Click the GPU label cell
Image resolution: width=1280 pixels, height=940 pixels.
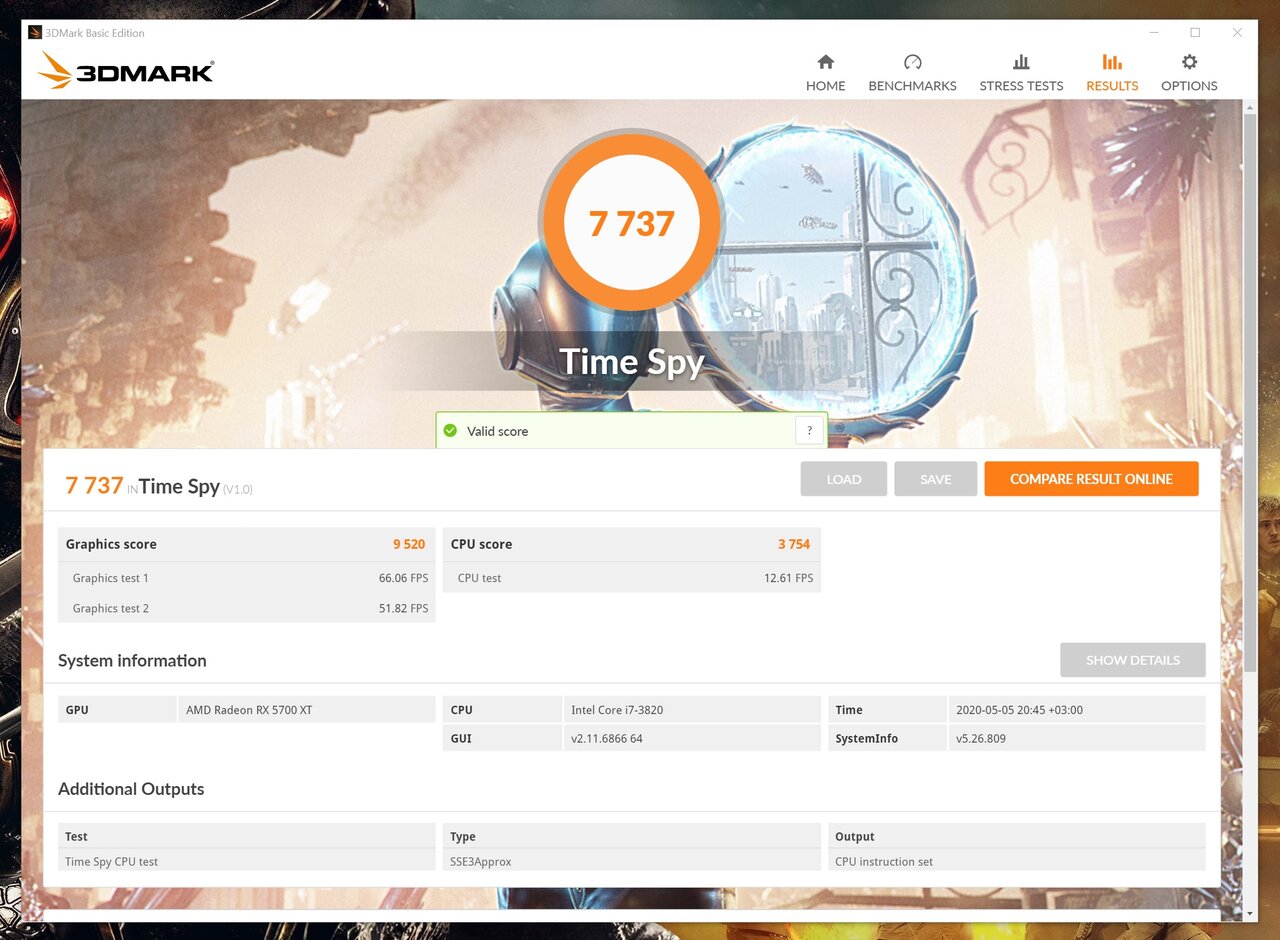click(x=117, y=710)
